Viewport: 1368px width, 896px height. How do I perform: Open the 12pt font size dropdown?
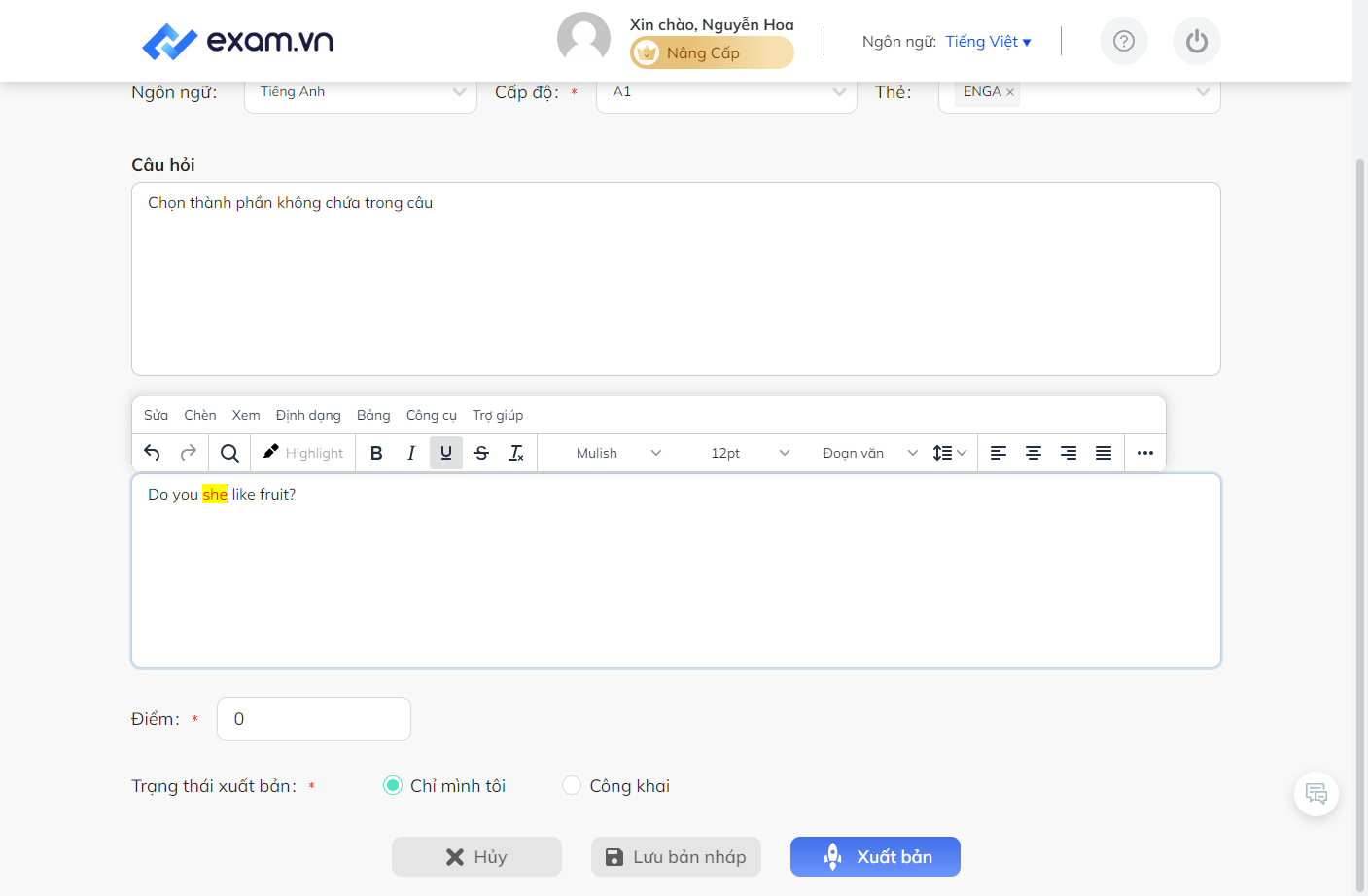(x=750, y=453)
